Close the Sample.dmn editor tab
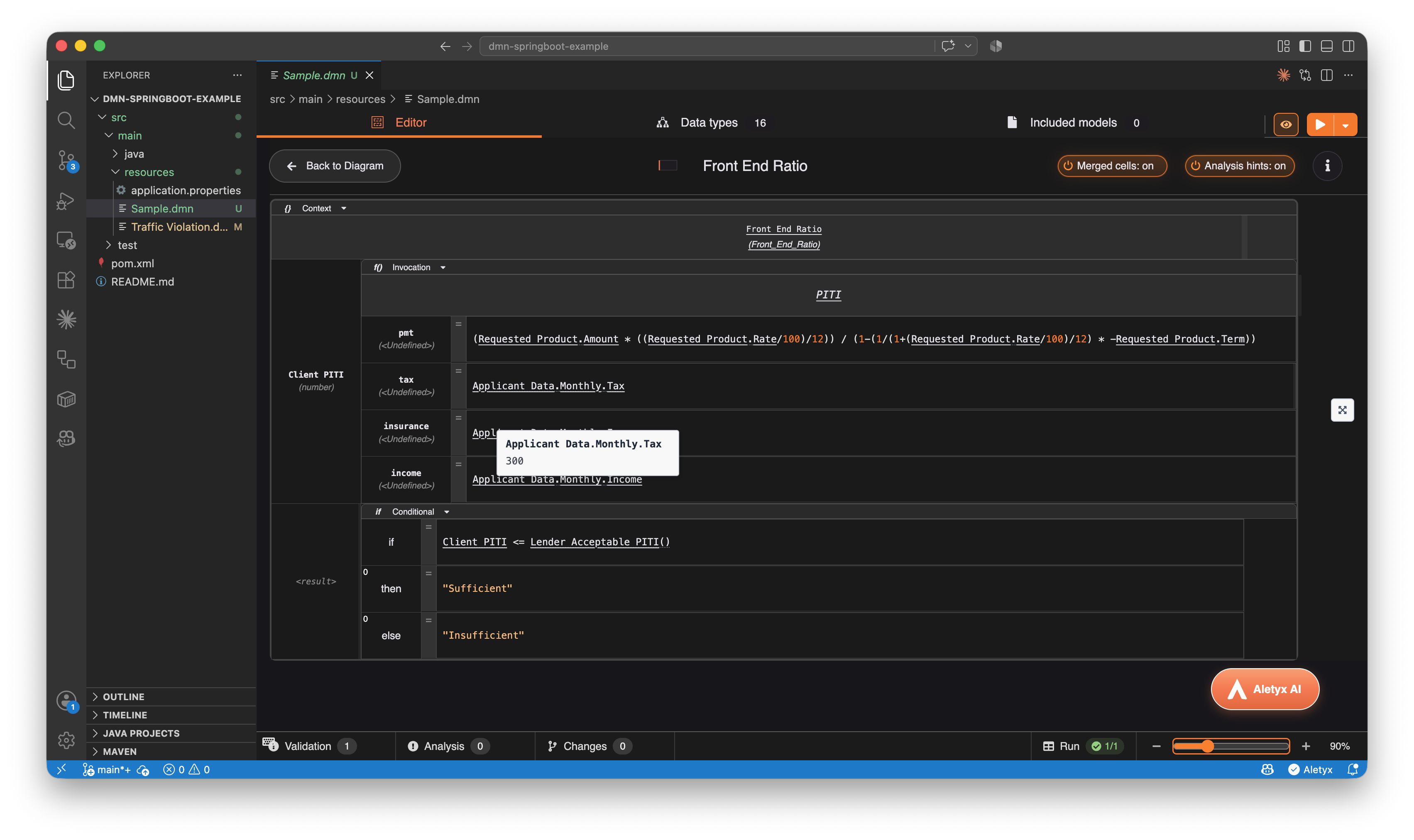1414x840 pixels. coord(369,75)
